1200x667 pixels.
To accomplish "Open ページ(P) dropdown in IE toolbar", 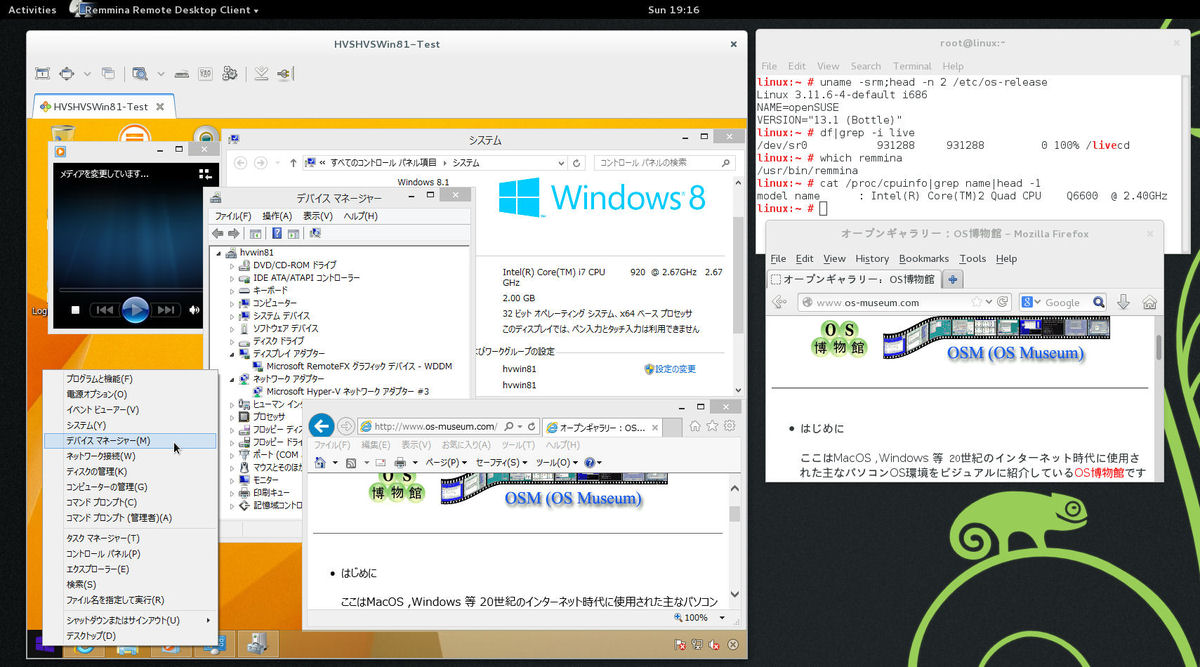I will click(x=445, y=462).
